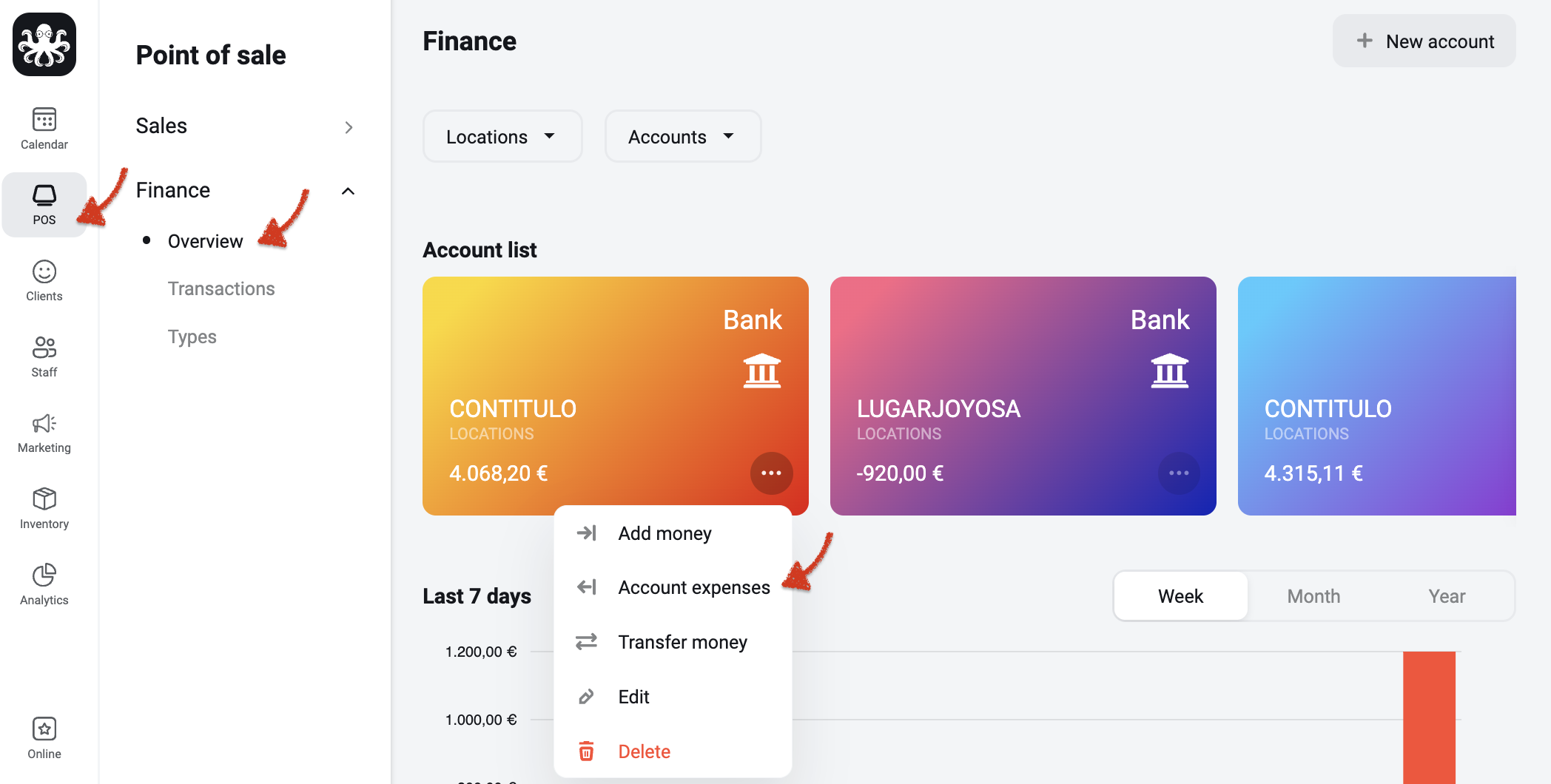This screenshot has height=784, width=1551.
Task: Switch chart range to Month
Action: point(1313,596)
